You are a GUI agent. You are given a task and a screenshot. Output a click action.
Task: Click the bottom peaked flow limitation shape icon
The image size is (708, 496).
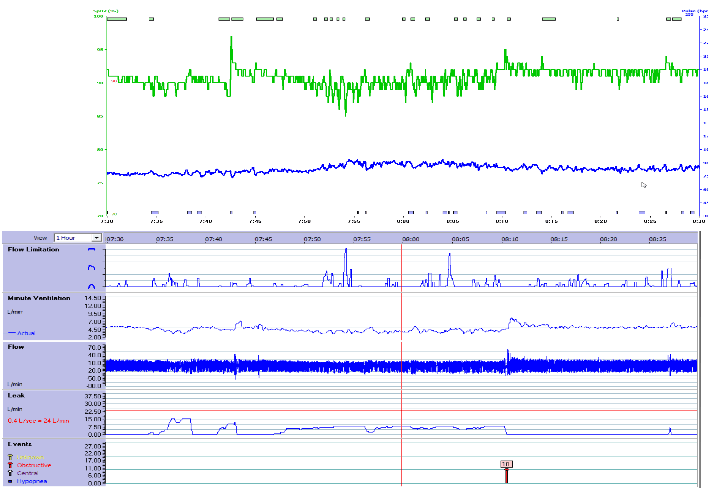pyautogui.click(x=92, y=285)
